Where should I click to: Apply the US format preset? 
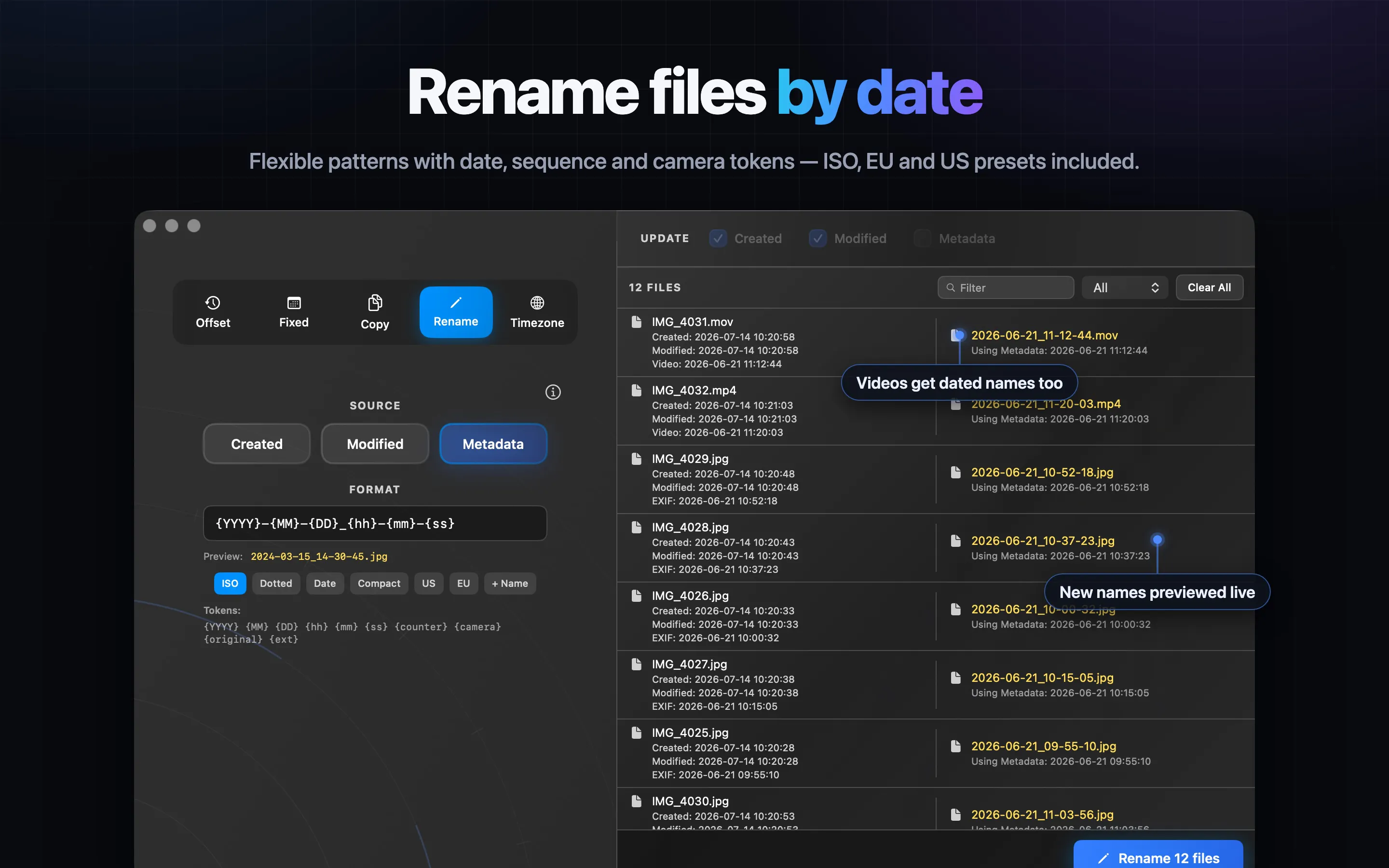(x=429, y=583)
